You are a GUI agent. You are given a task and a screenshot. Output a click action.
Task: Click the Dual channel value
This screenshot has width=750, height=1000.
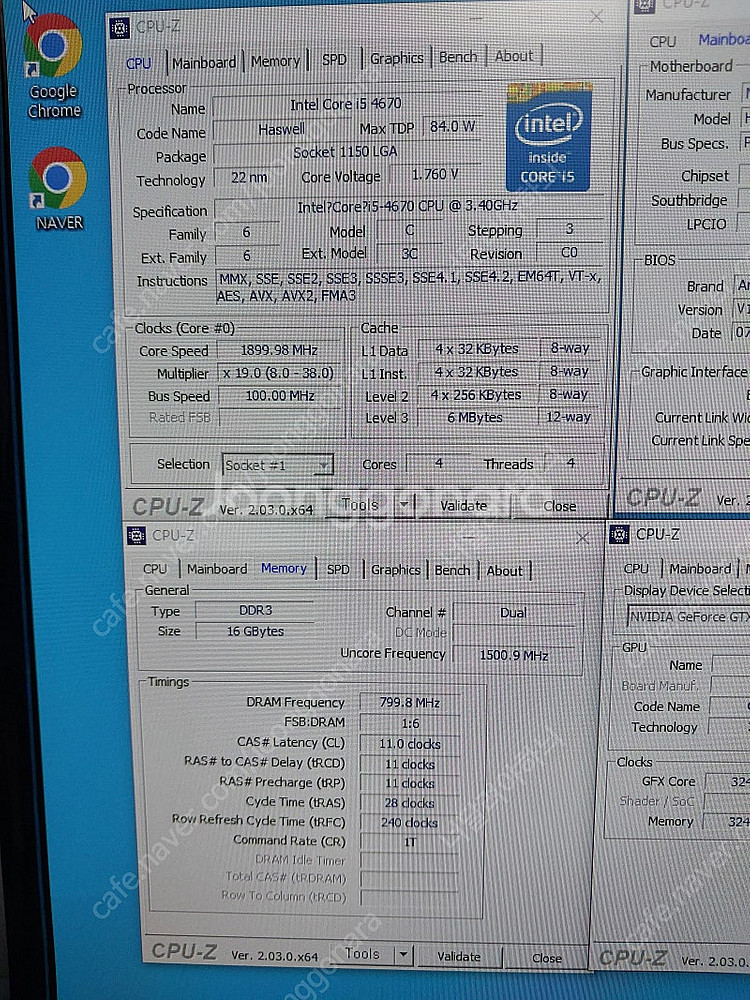point(514,614)
